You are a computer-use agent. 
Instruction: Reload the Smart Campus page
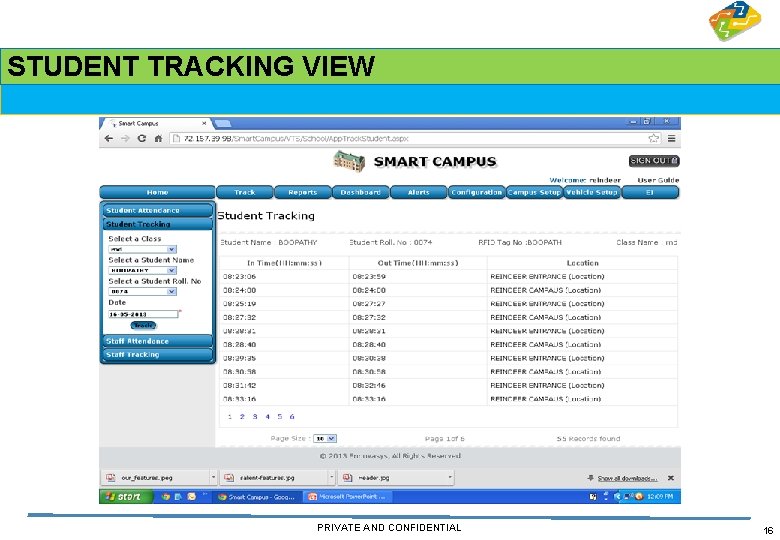[142, 139]
